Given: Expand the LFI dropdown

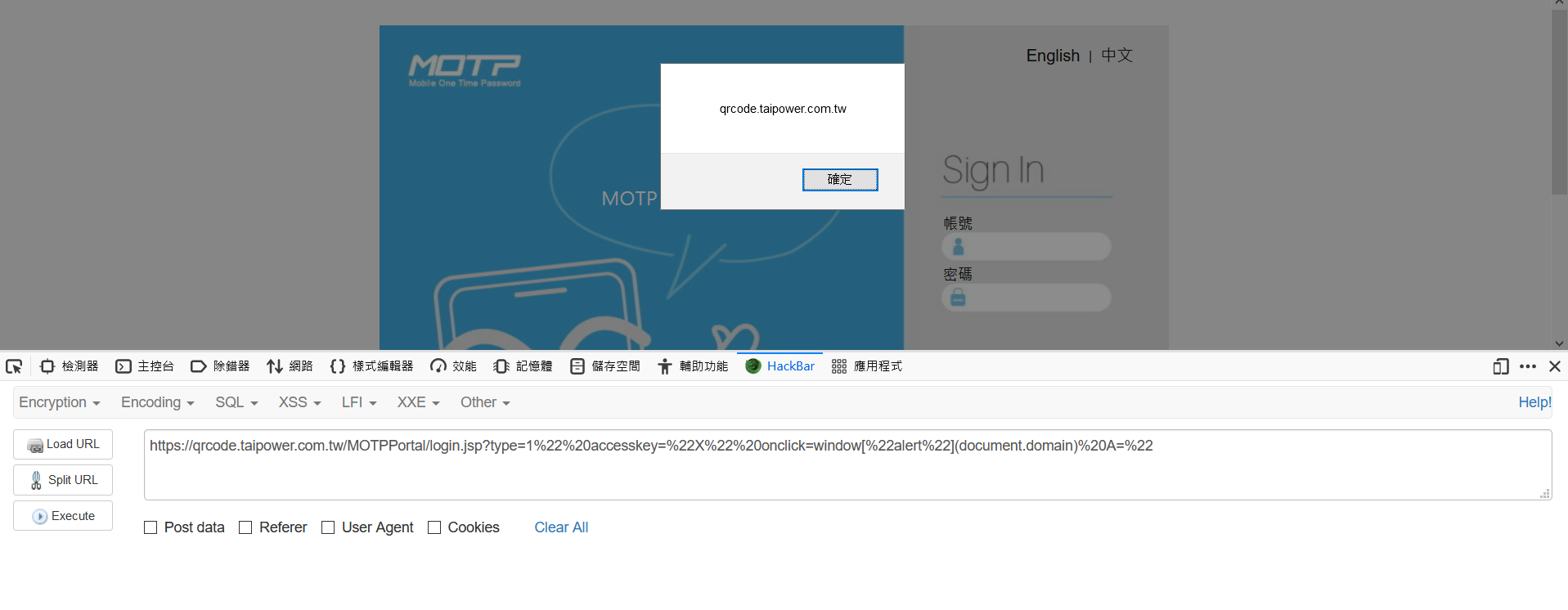Looking at the screenshot, I should (359, 402).
